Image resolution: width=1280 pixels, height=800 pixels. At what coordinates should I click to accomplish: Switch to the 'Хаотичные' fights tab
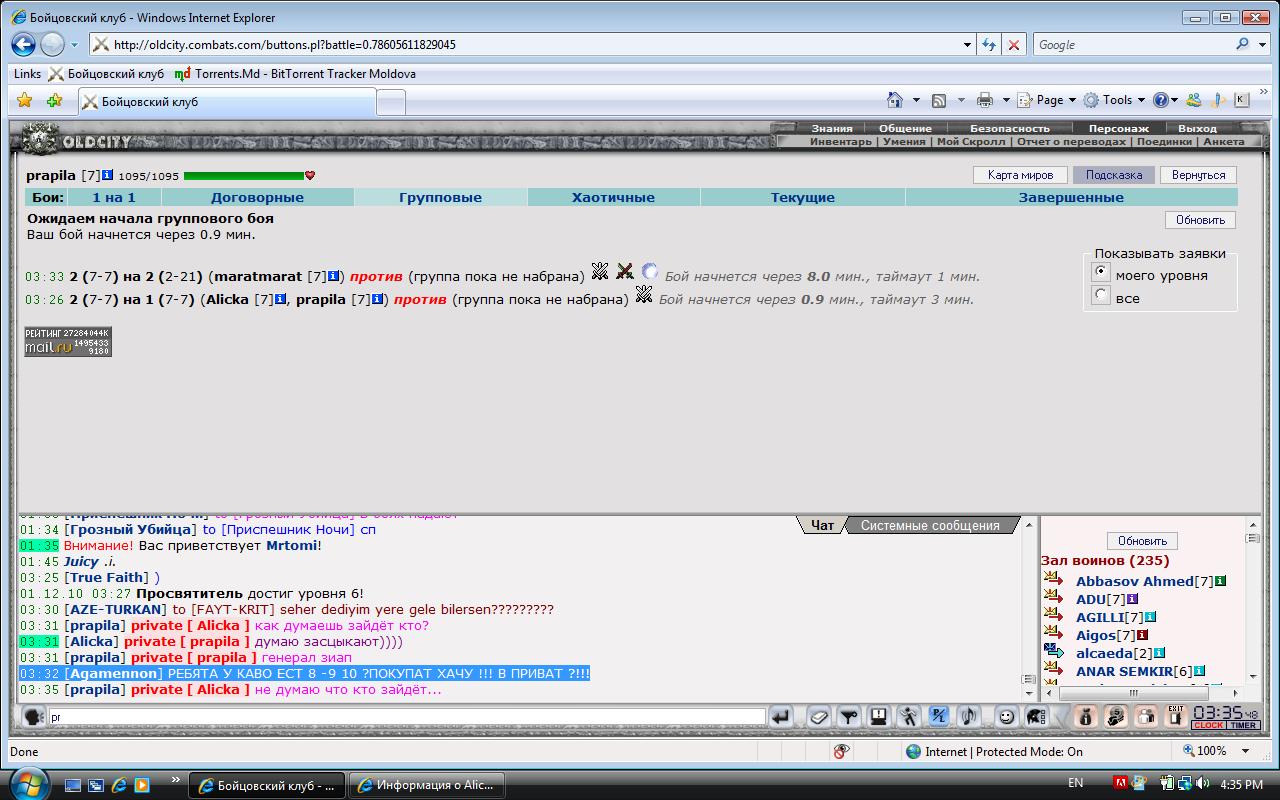point(613,197)
